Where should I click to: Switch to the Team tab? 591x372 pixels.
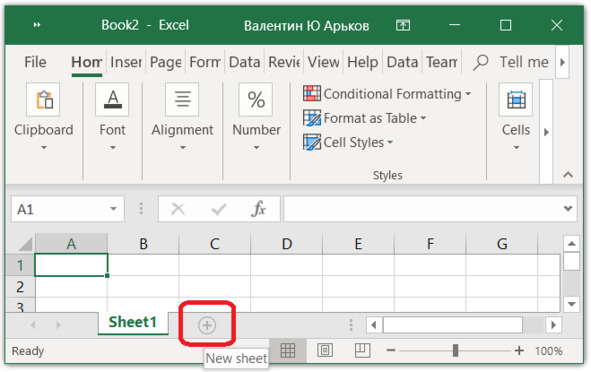tap(442, 62)
